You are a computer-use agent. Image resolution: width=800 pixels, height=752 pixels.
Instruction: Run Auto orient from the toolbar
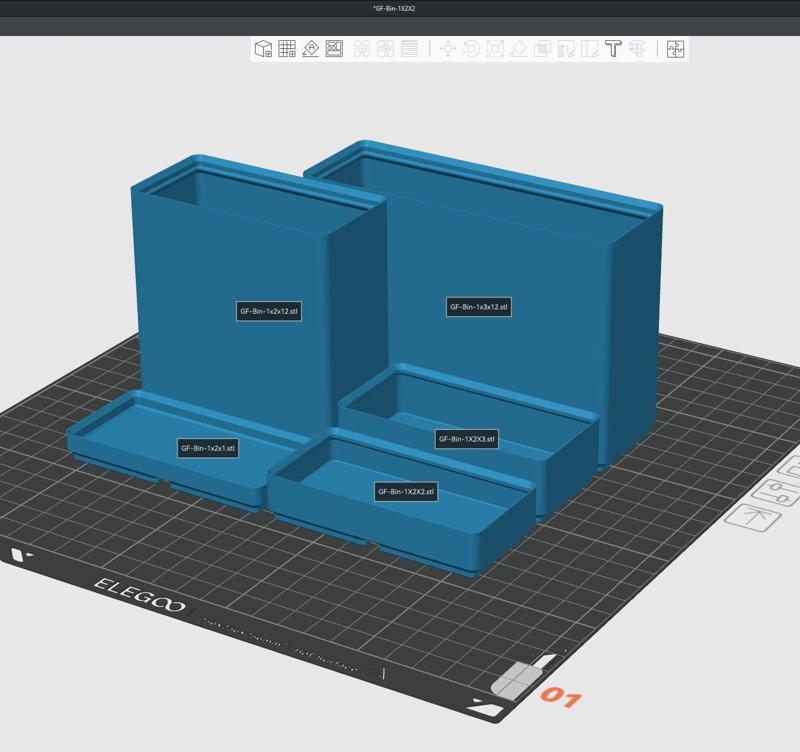point(310,49)
